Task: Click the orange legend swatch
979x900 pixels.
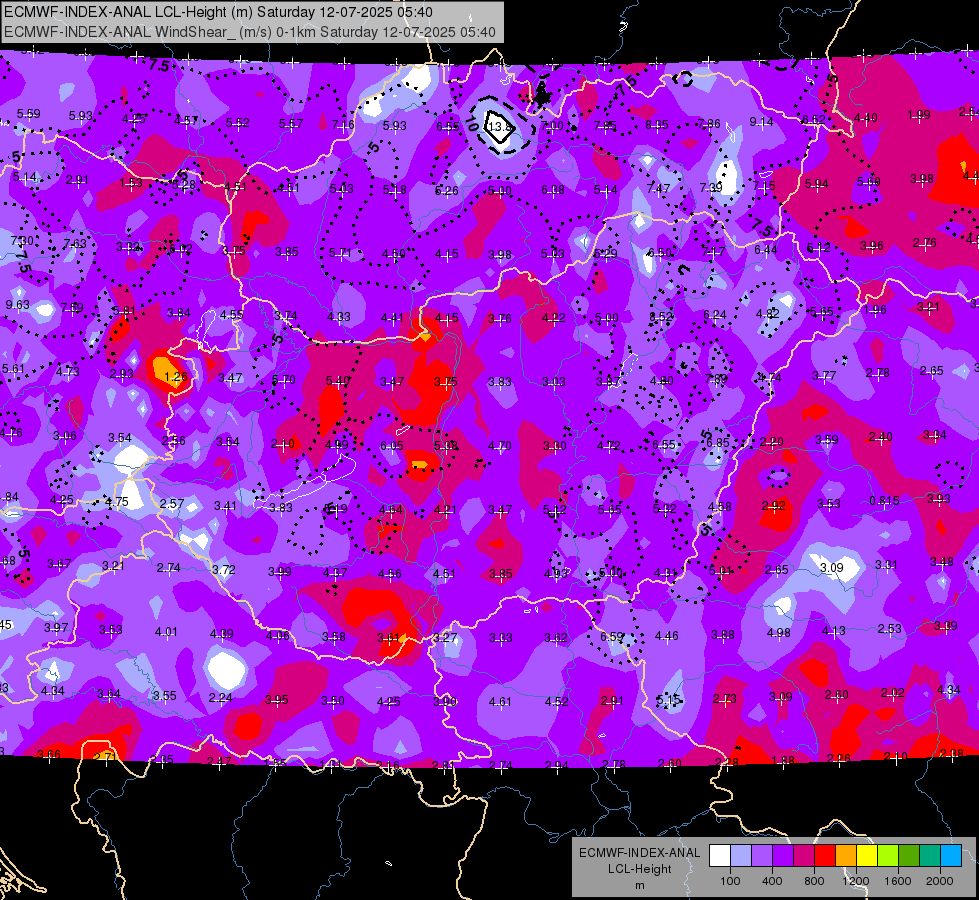Action: click(846, 856)
